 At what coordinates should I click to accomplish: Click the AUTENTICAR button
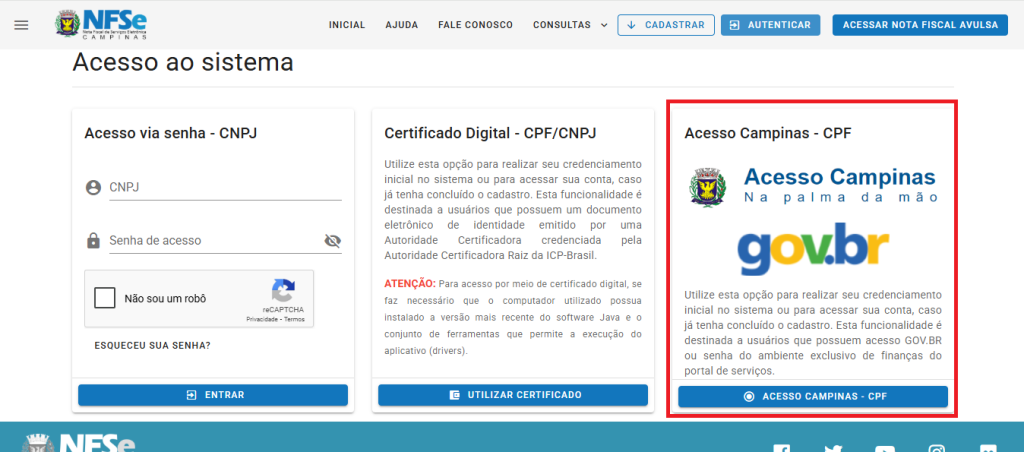pyautogui.click(x=771, y=25)
